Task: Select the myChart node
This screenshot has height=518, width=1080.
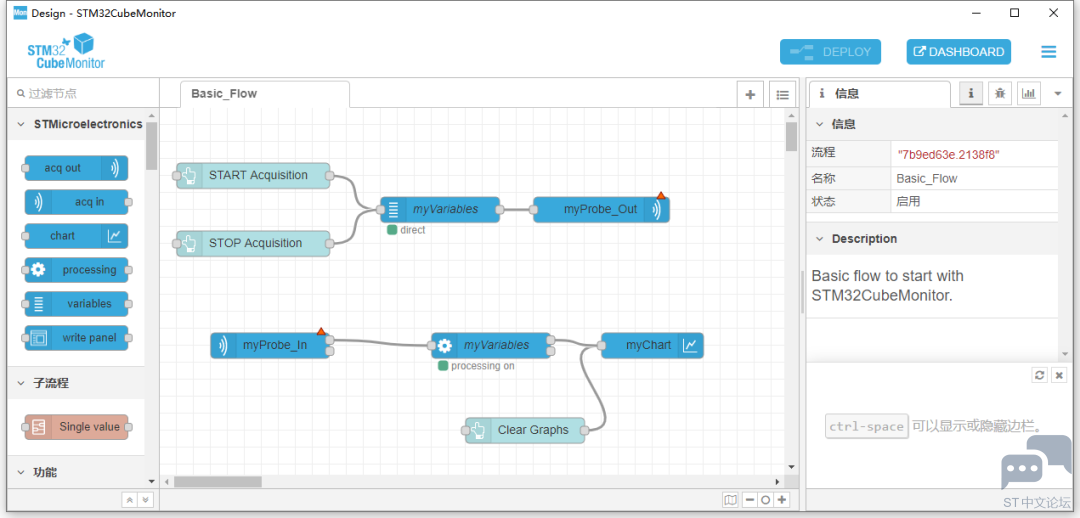Action: 652,346
